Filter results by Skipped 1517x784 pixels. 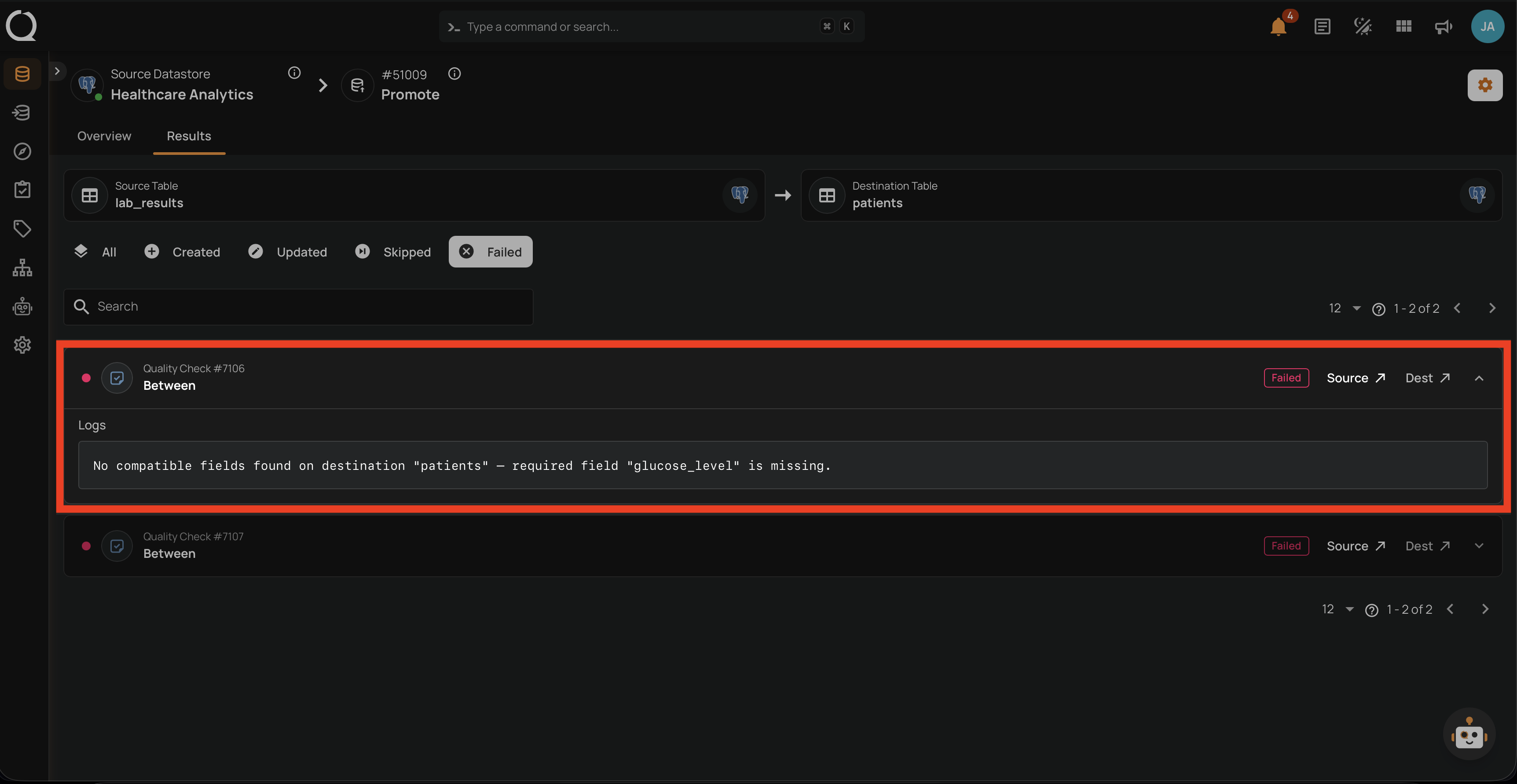[x=393, y=252]
